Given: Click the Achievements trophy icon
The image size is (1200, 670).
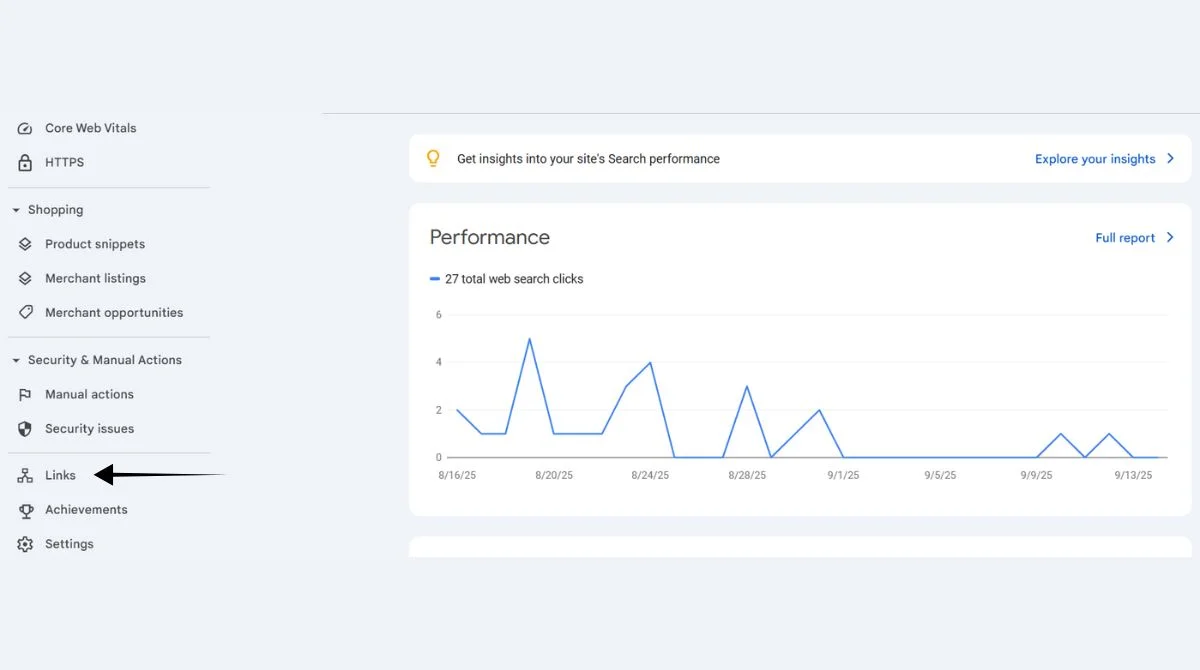Looking at the screenshot, I should 25,510.
